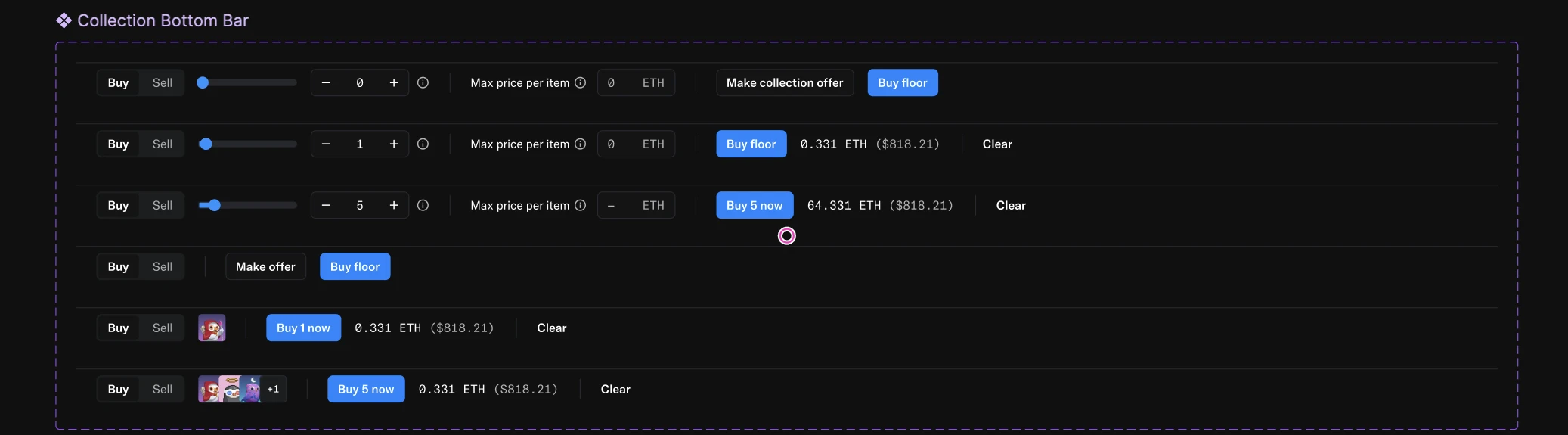Open info icon beside quantity 0 stepper
Viewport: 1568px width, 435px height.
click(423, 83)
